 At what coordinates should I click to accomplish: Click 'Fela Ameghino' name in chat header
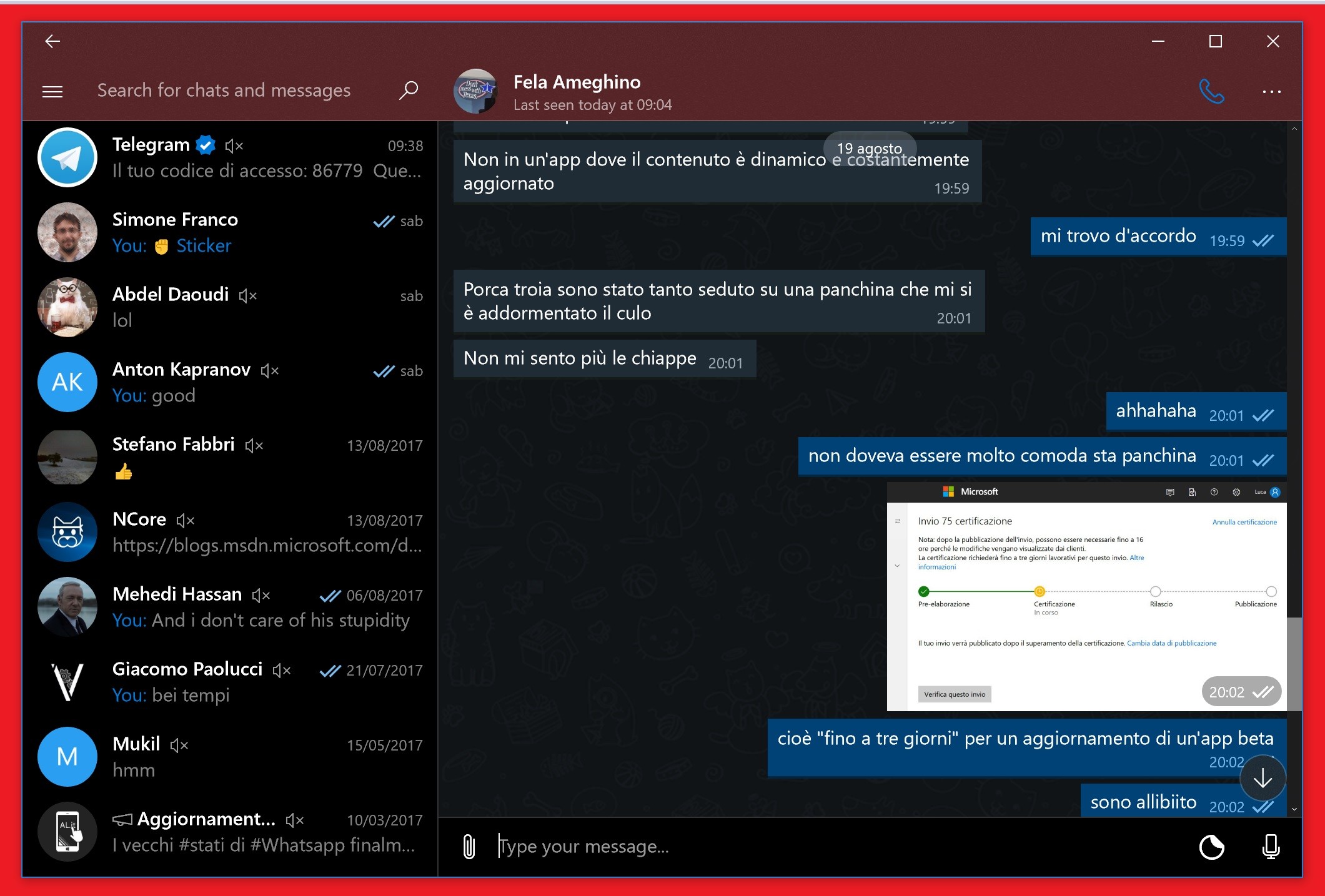577,82
